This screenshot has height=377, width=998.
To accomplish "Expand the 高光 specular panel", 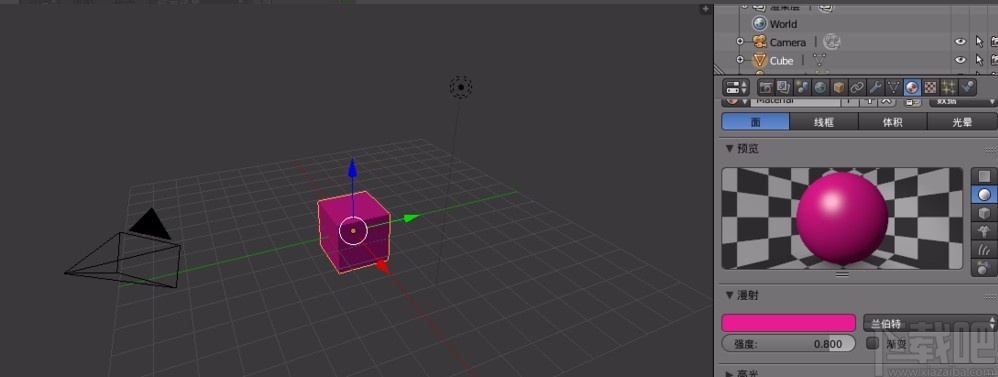I will pos(729,373).
